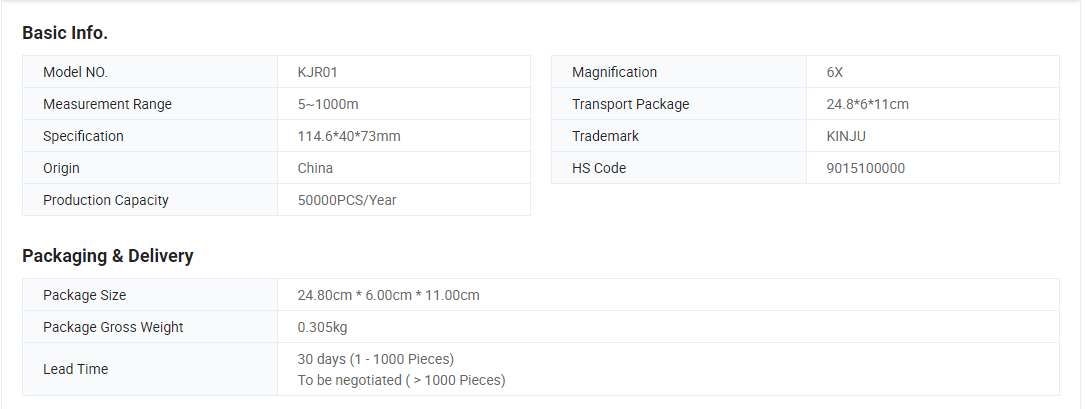The height and width of the screenshot is (409, 1085).
Task: Click the Transport Package value 24.8*6*11cm
Action: [x=868, y=104]
